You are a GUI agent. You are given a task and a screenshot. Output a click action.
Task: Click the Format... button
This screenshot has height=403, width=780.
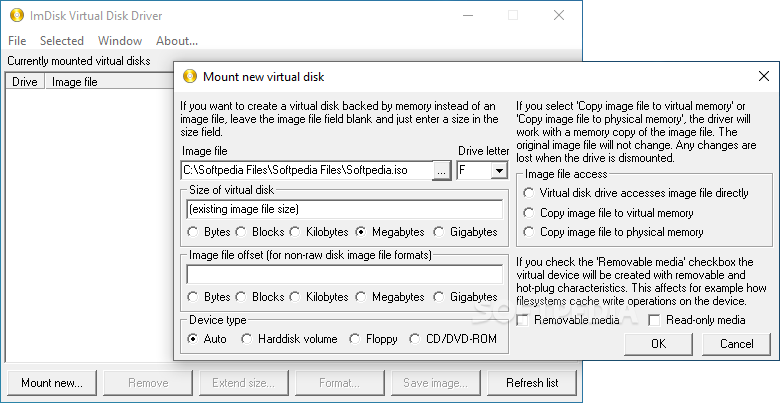(339, 383)
